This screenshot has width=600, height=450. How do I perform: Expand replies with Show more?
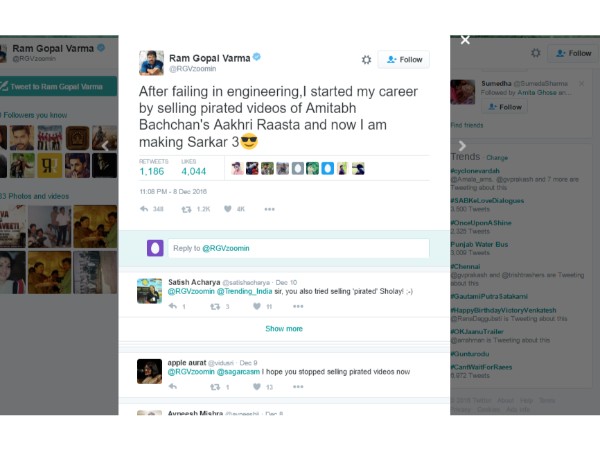coord(284,328)
